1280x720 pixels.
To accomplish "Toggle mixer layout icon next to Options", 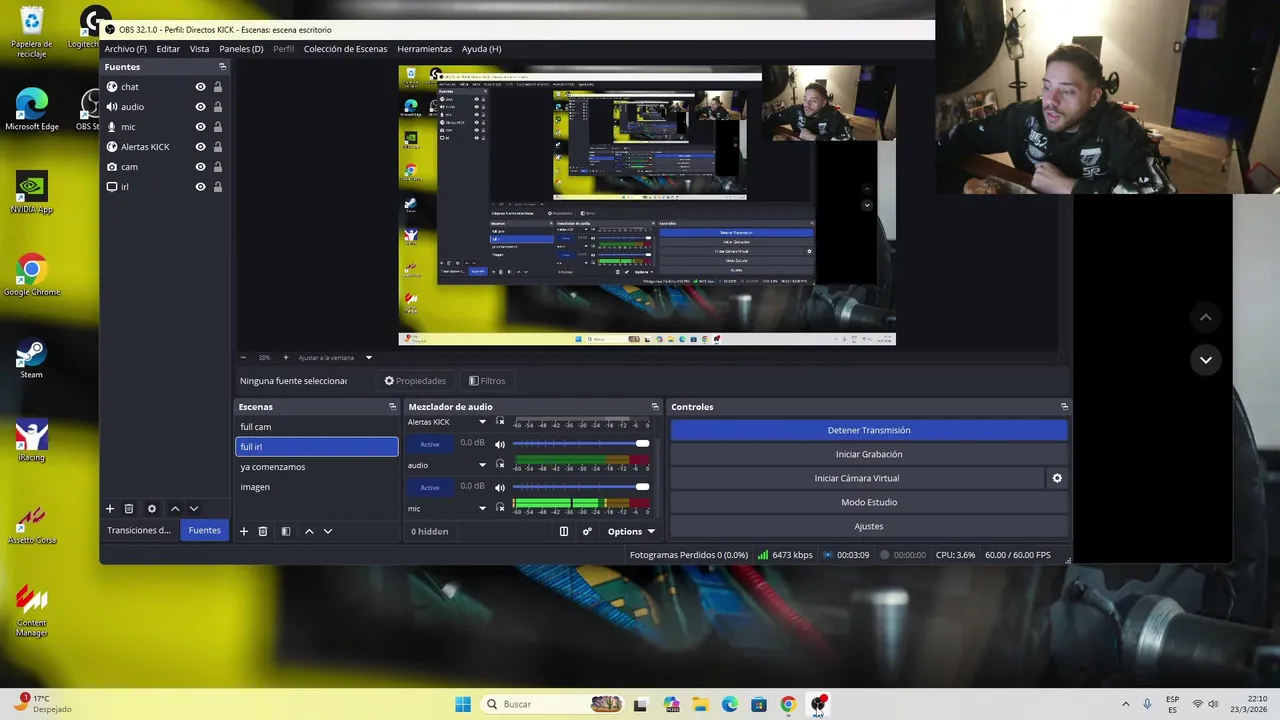I will pos(564,531).
